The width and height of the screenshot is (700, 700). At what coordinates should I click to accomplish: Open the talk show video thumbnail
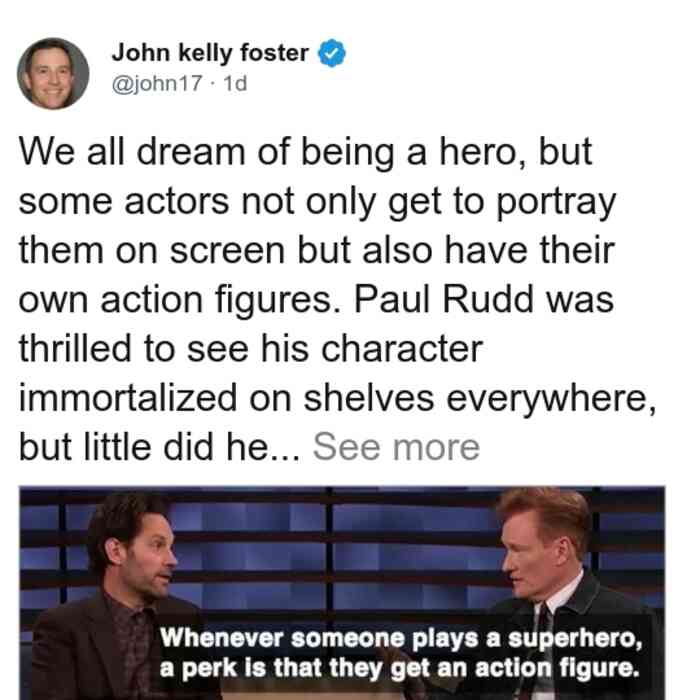coord(342,593)
